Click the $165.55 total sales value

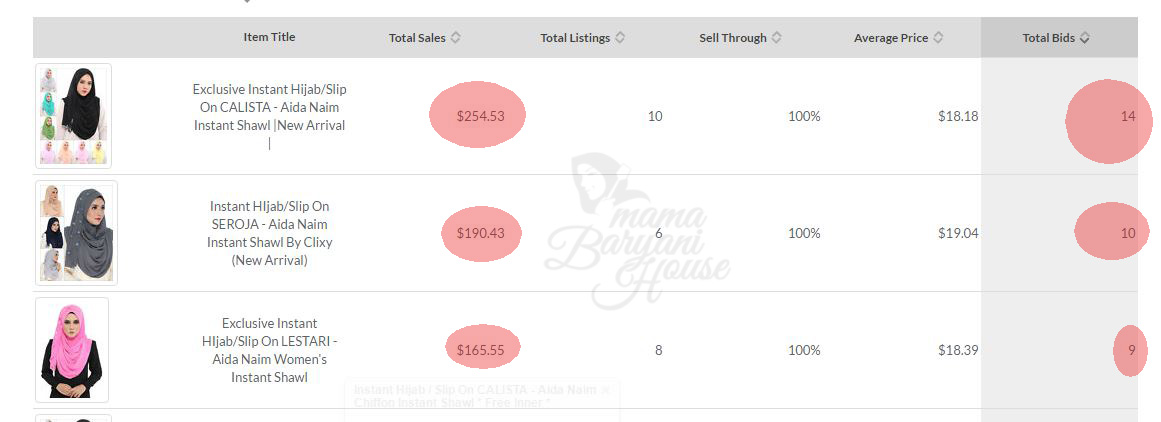click(x=480, y=350)
